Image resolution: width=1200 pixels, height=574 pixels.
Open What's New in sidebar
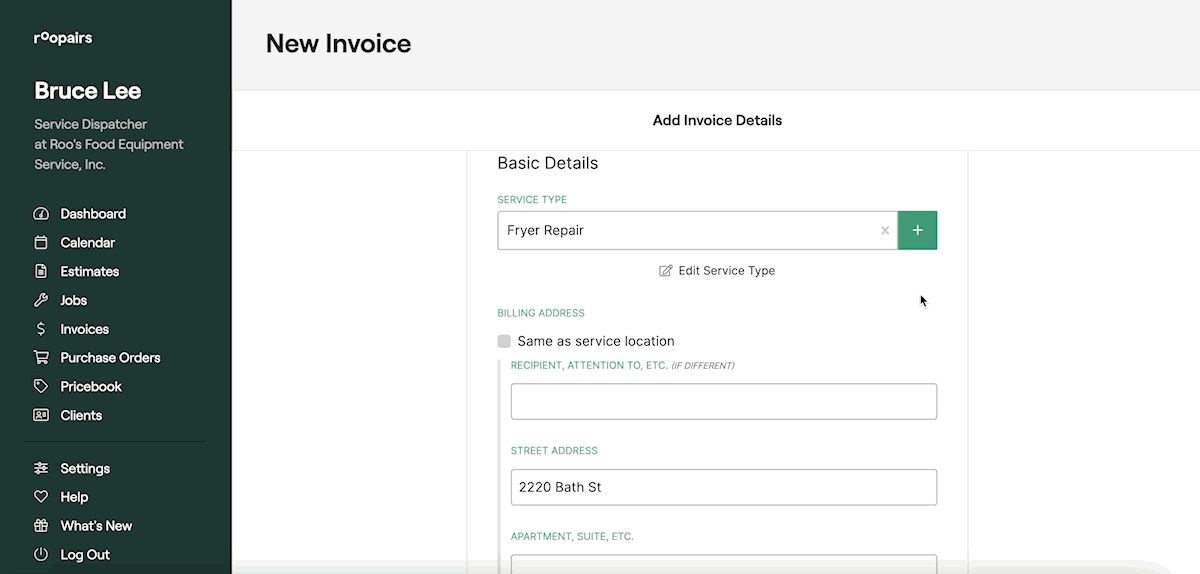[96, 526]
